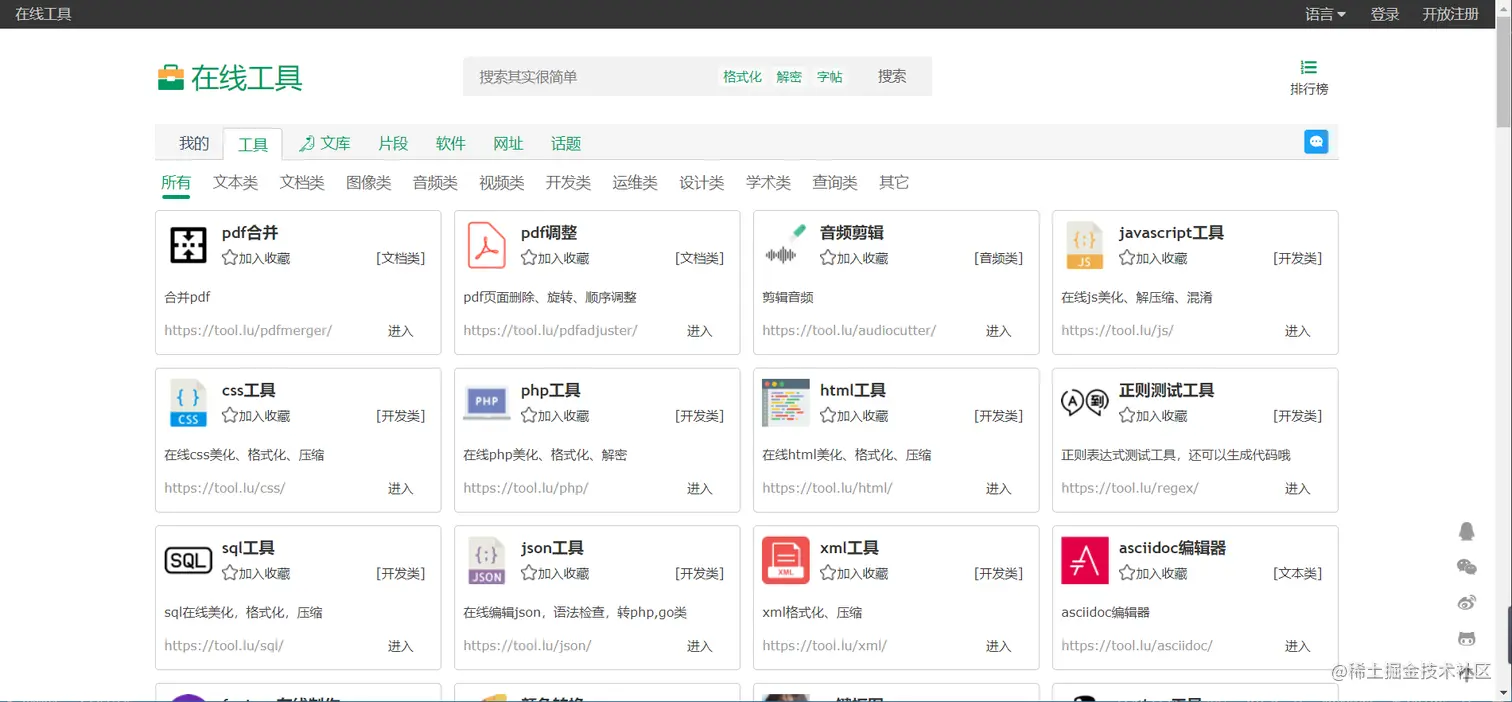Filter by 图像类 category

369,183
